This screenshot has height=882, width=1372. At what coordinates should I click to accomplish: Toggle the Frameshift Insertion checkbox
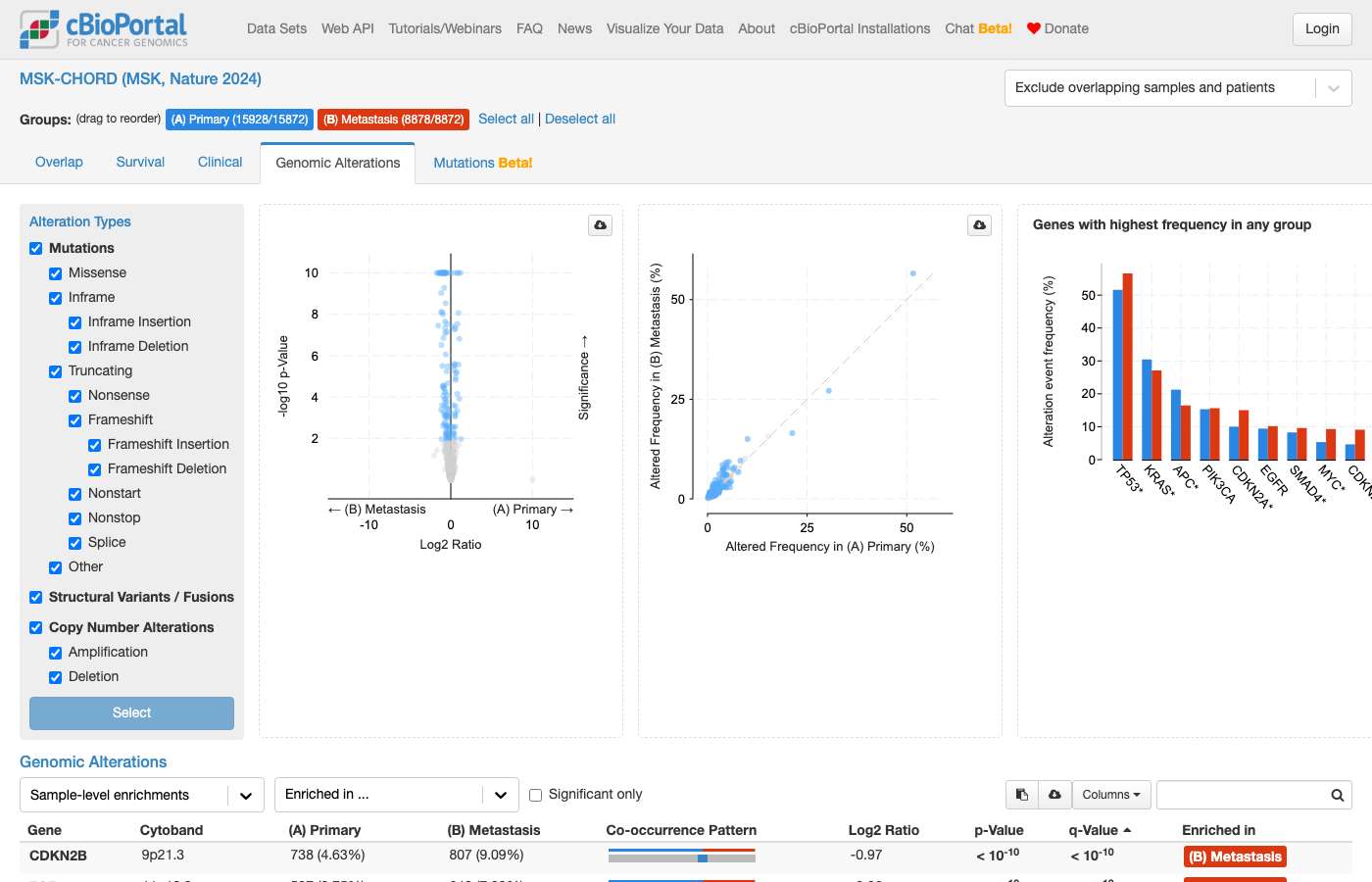95,445
